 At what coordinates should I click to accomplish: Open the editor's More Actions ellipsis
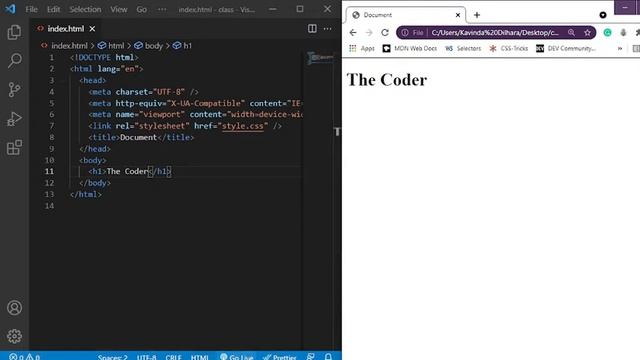coord(327,29)
